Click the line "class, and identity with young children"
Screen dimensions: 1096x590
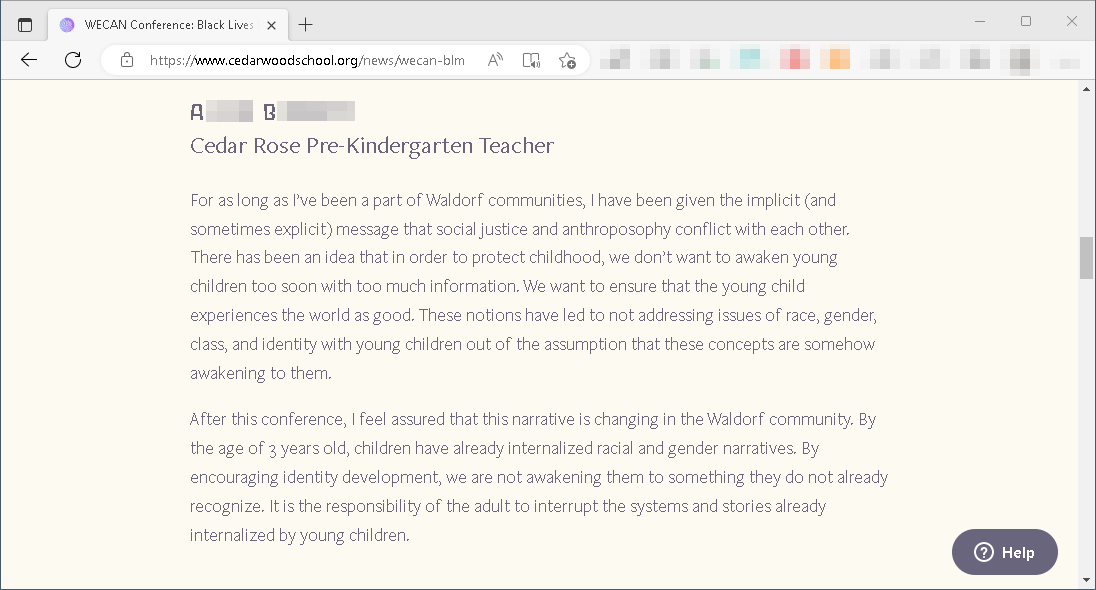tap(533, 345)
